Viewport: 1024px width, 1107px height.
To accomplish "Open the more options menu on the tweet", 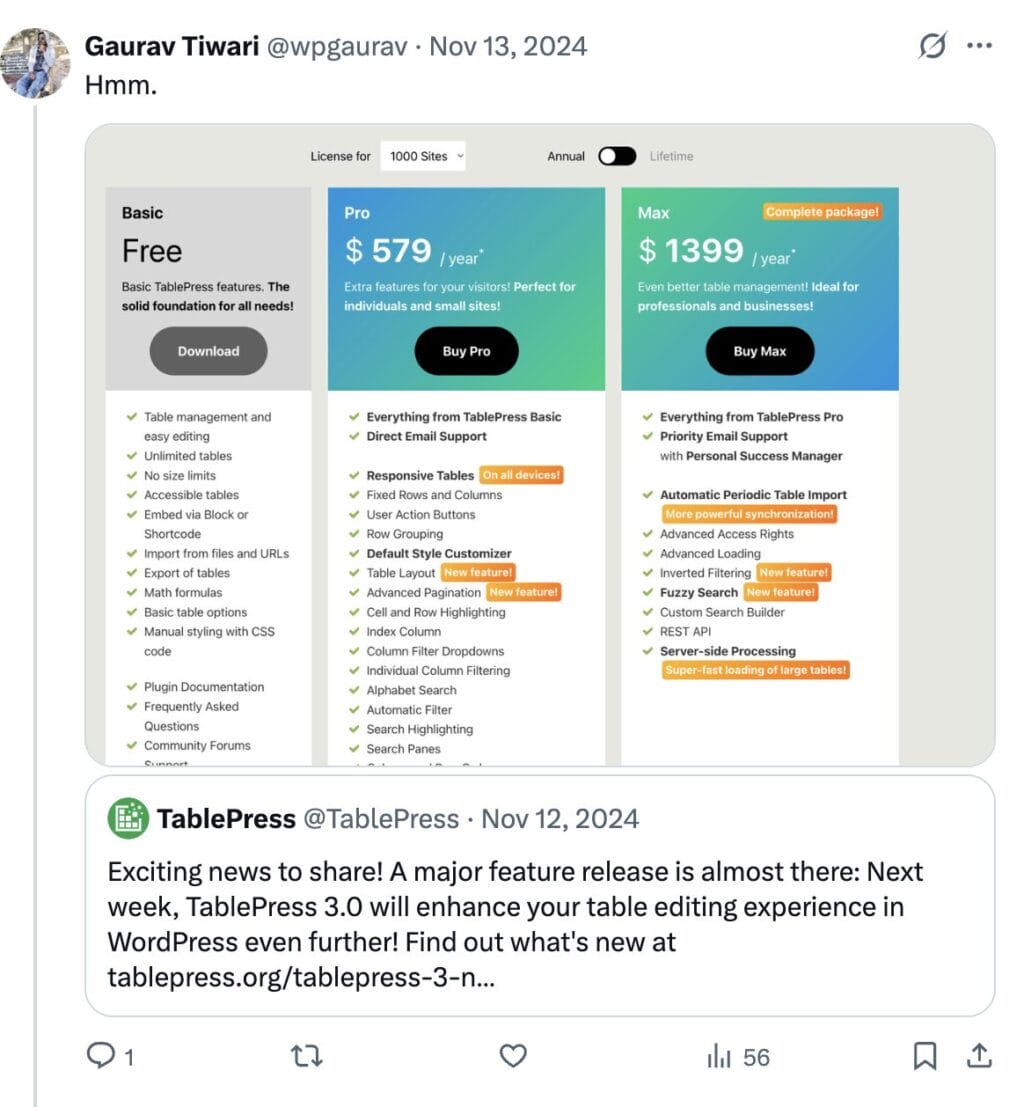I will tap(979, 45).
